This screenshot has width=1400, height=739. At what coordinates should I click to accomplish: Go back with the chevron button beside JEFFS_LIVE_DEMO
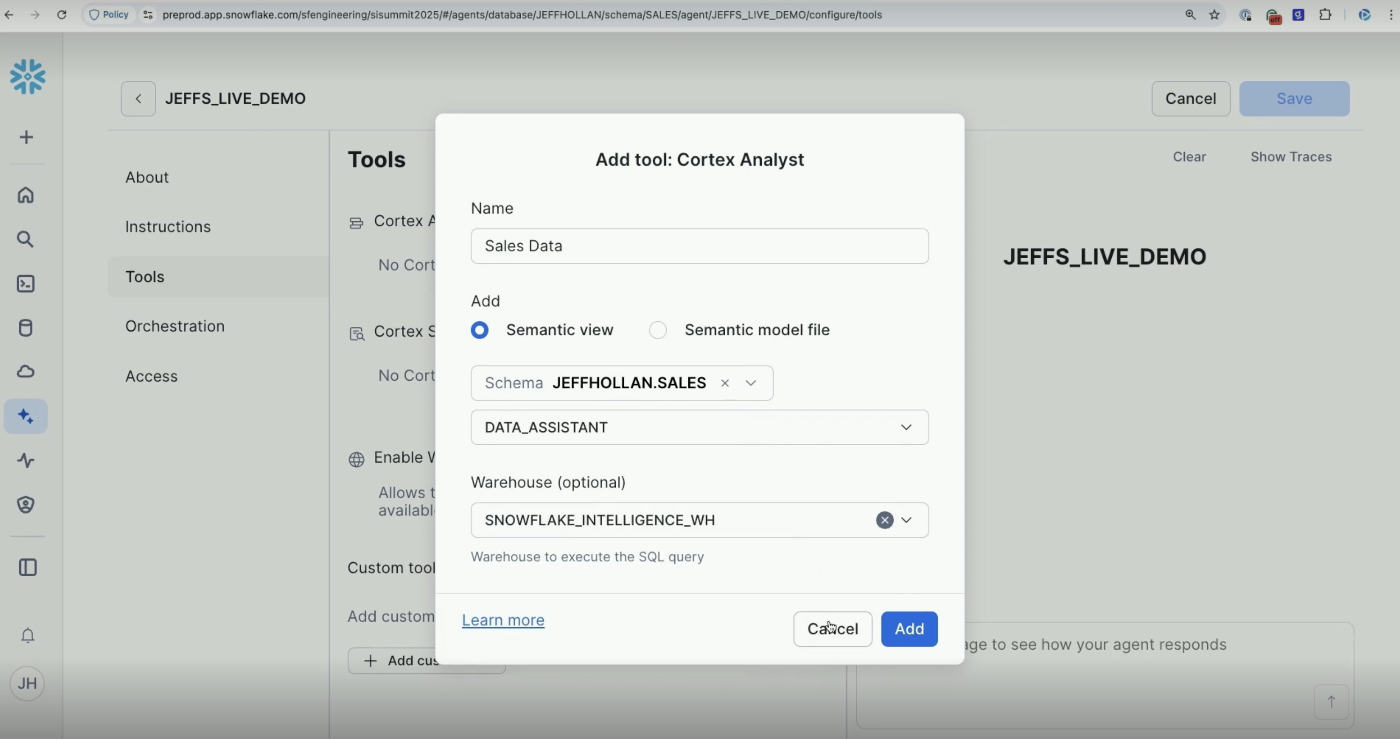click(138, 98)
